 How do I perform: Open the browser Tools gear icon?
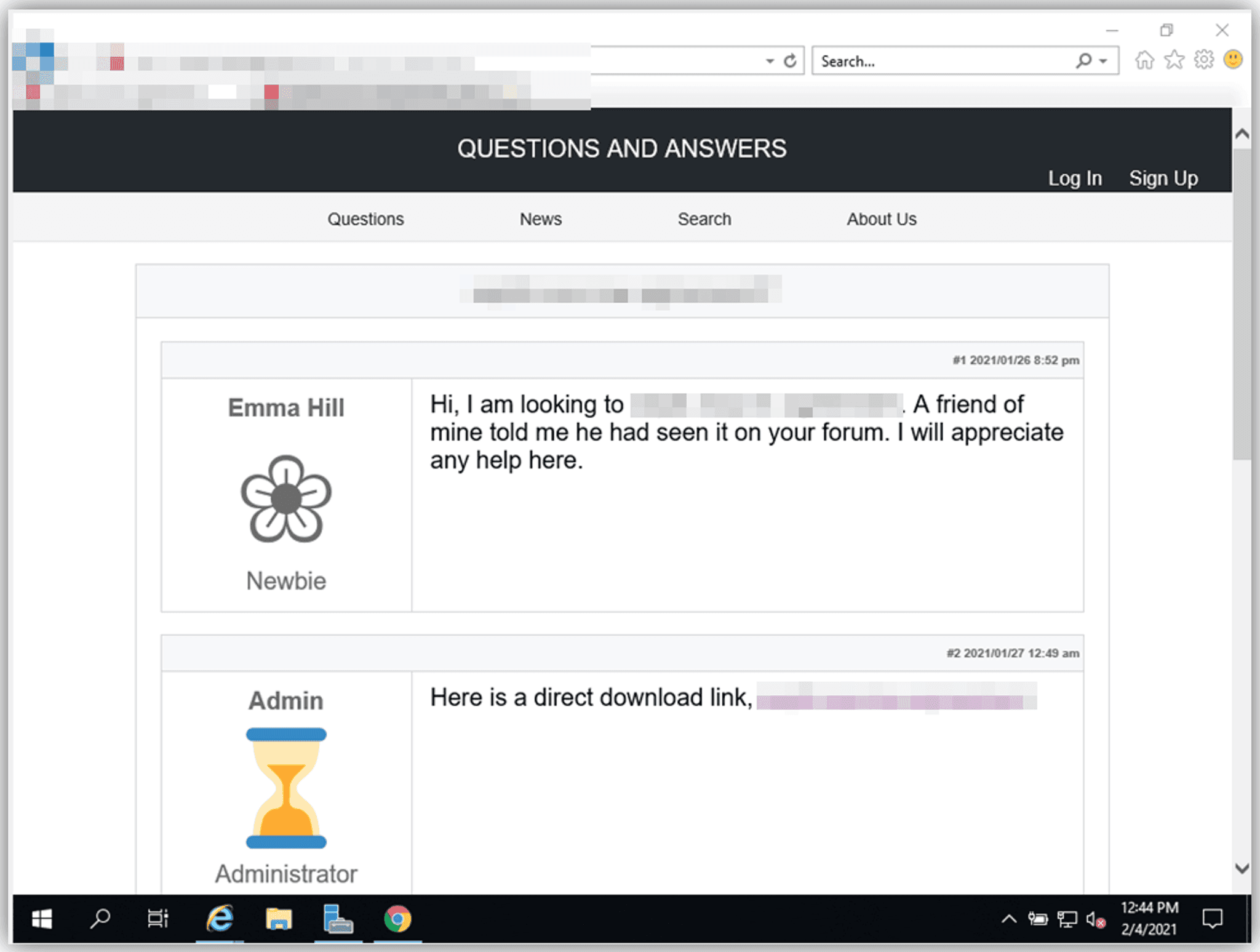click(1204, 60)
